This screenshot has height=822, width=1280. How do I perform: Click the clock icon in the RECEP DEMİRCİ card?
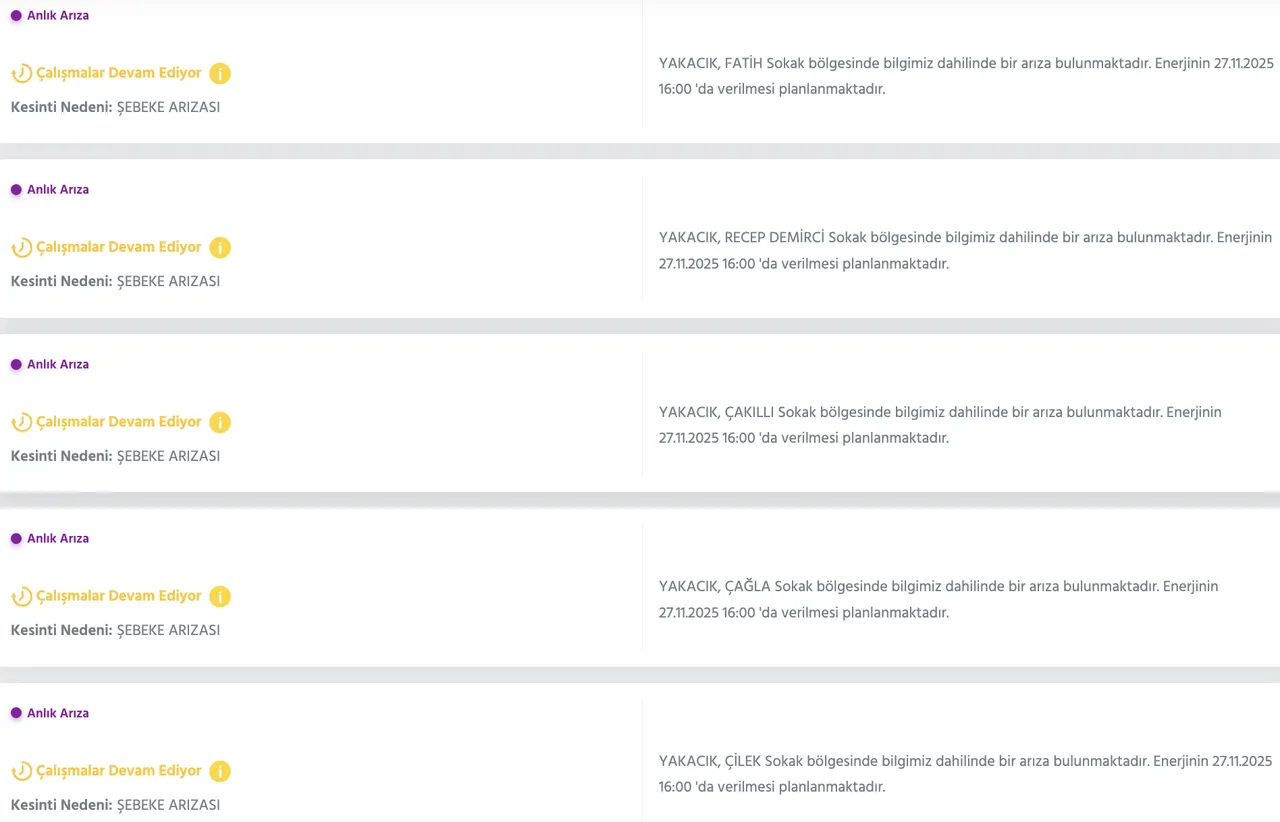pos(21,247)
